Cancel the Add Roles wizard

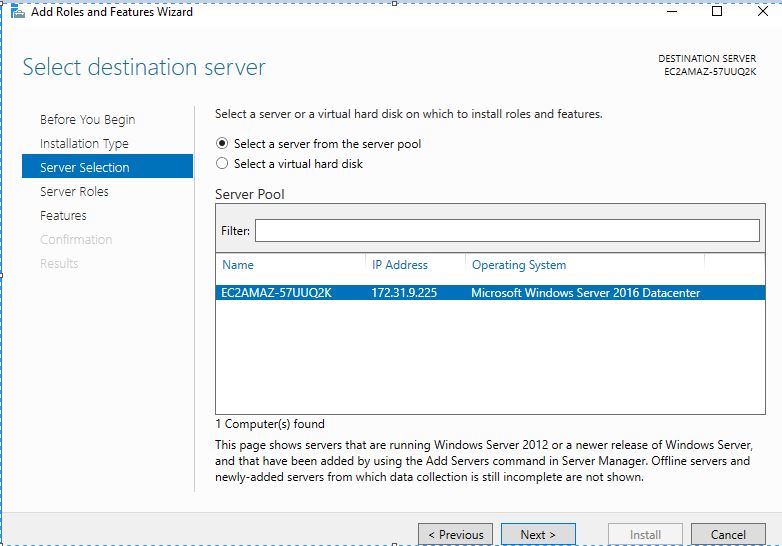pos(728,534)
